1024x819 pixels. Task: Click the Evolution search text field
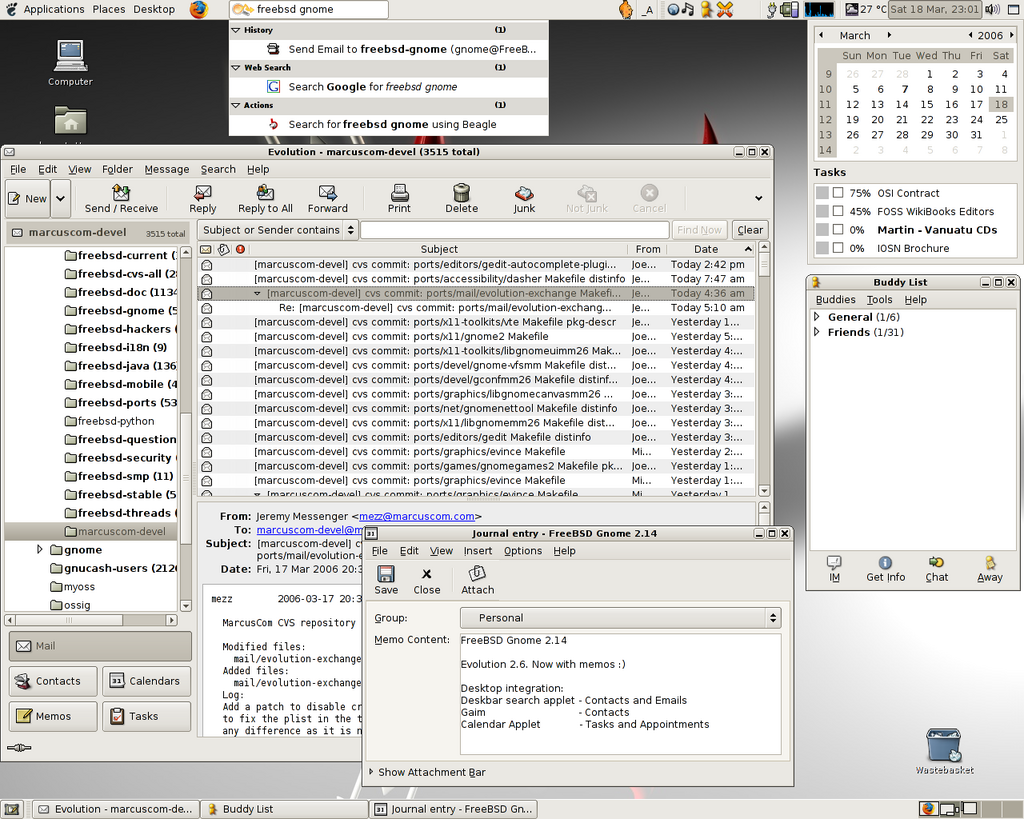(x=515, y=230)
